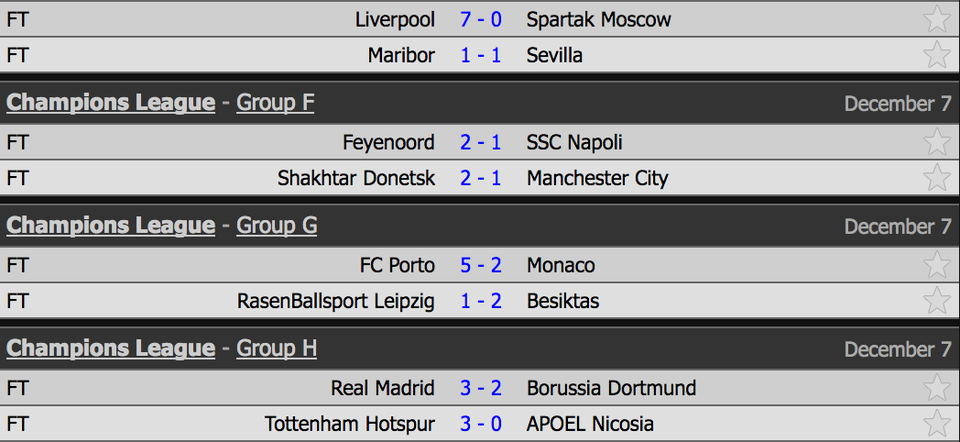View the 3 - 2 Real Madrid score details
This screenshot has height=442, width=960.
point(481,388)
